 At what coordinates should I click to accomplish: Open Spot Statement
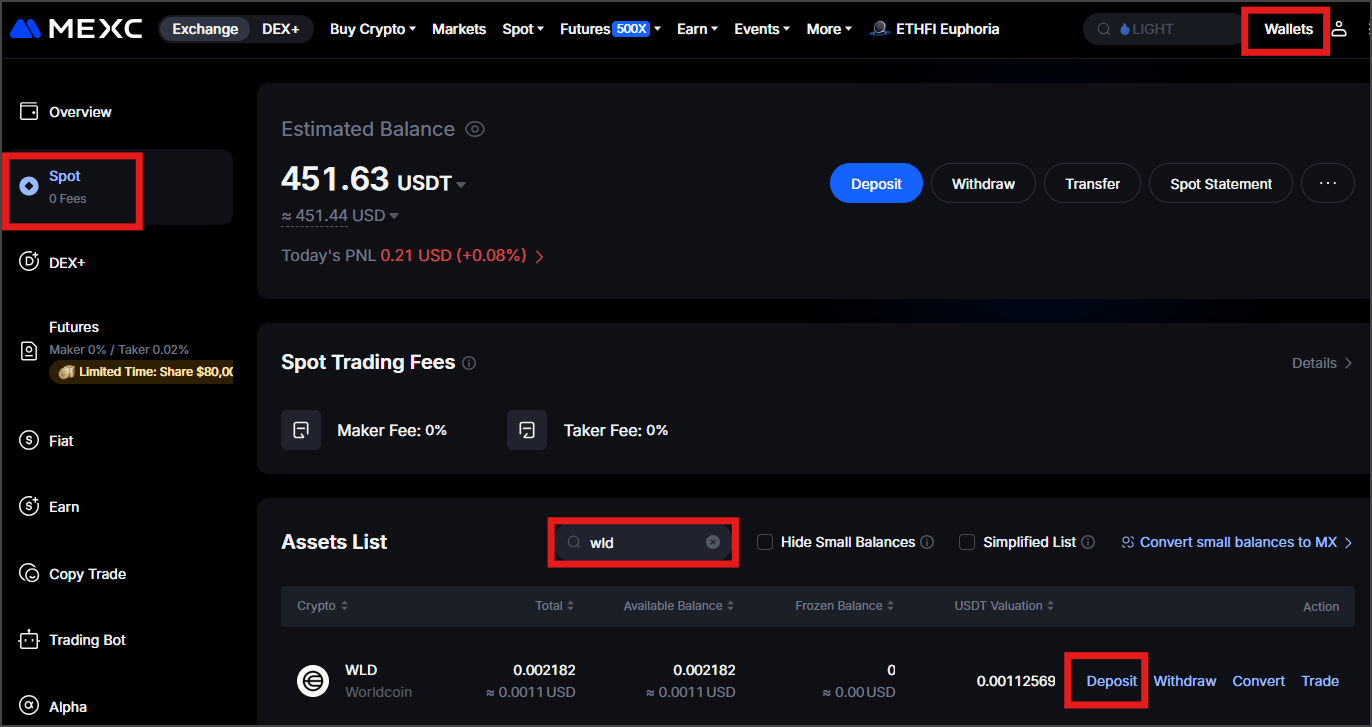[x=1221, y=184]
